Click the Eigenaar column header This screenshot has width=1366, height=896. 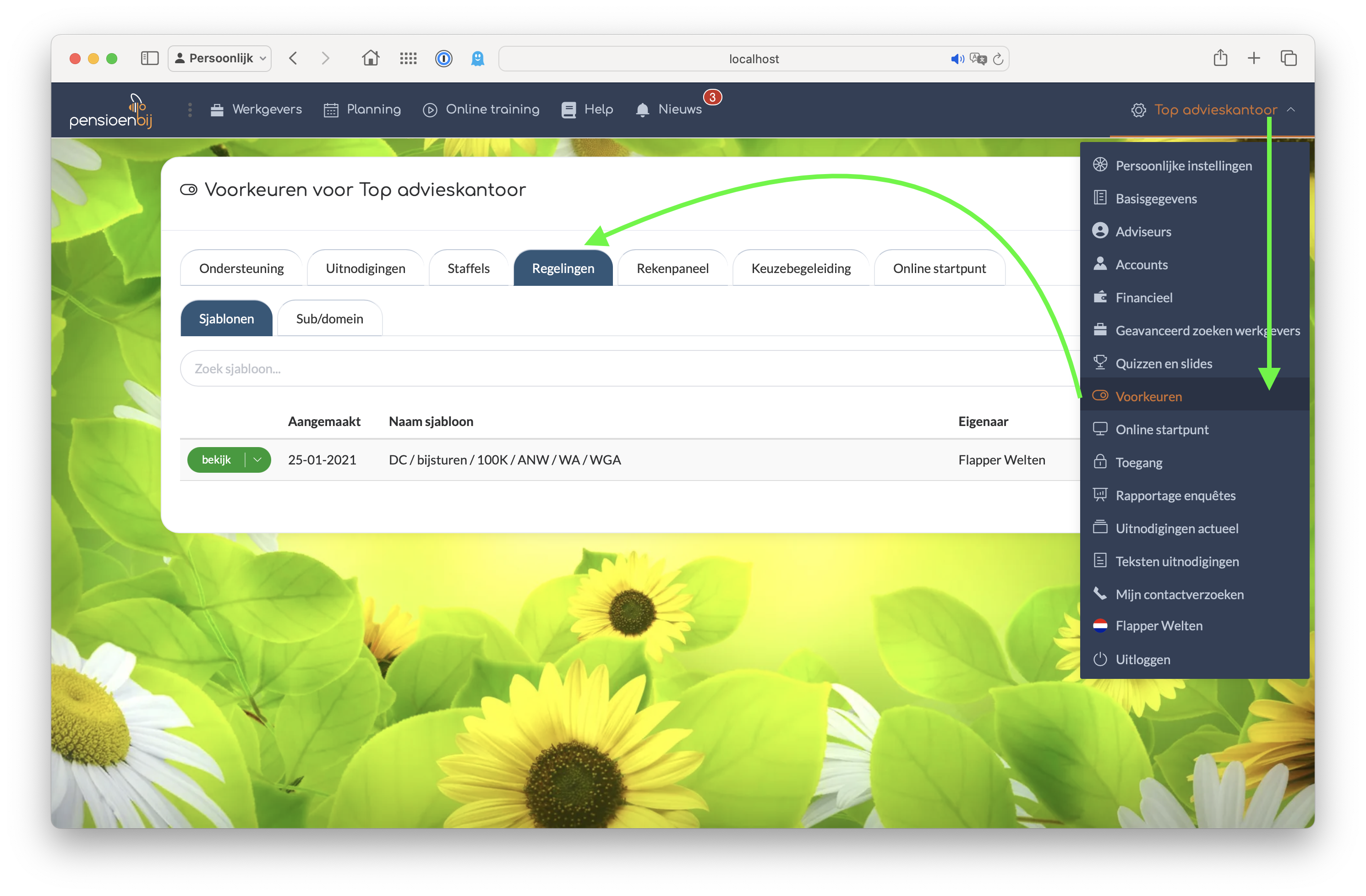pos(983,421)
